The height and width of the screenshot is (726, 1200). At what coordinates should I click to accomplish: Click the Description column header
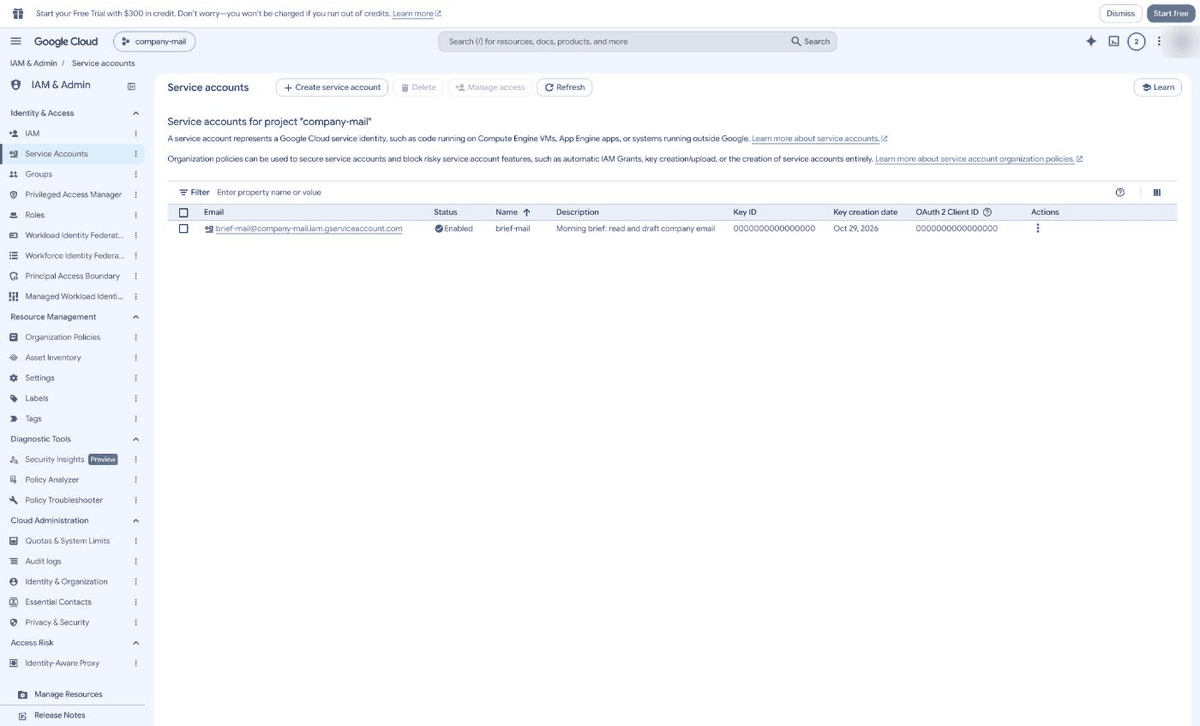pos(577,212)
